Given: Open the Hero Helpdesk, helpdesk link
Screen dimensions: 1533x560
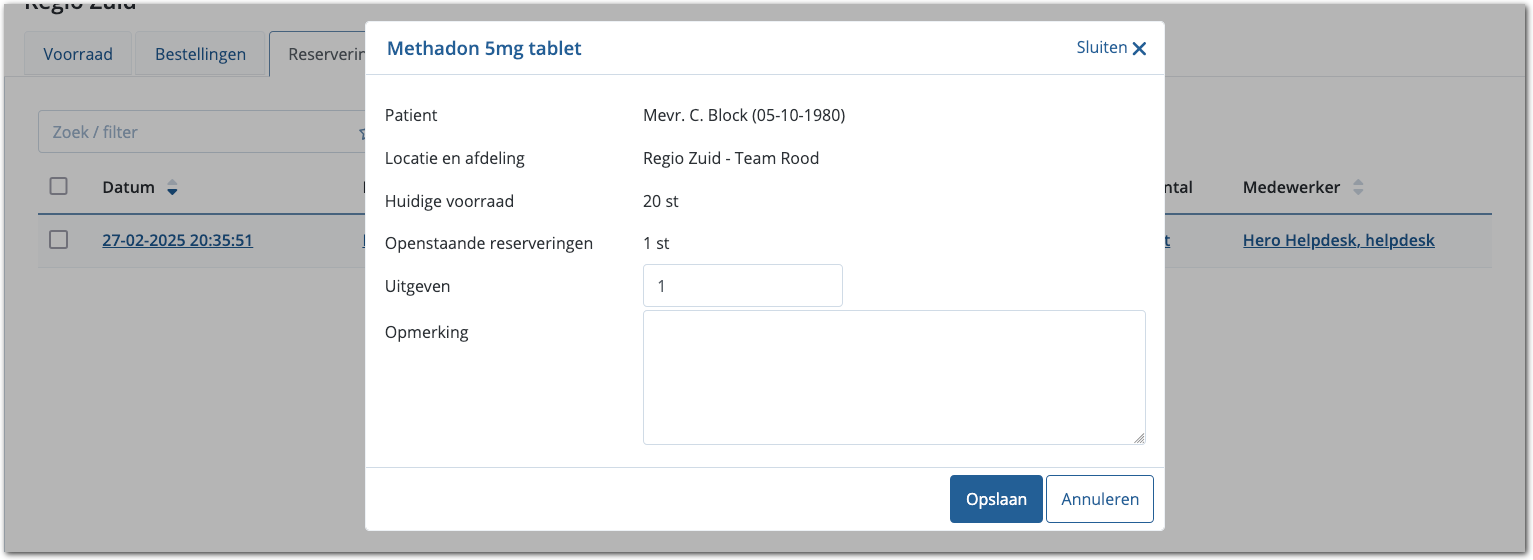Looking at the screenshot, I should 1338,240.
